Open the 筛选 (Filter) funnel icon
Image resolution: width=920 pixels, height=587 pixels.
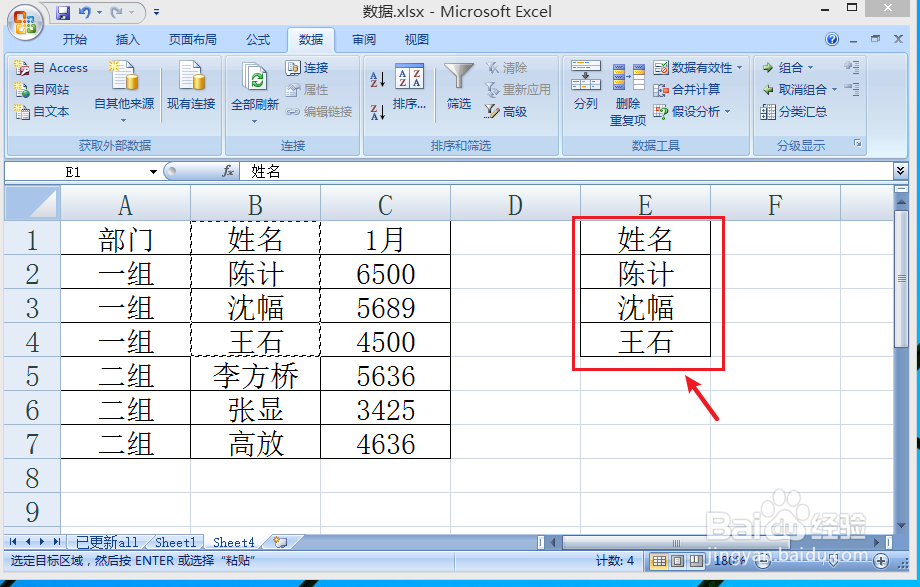pyautogui.click(x=456, y=80)
